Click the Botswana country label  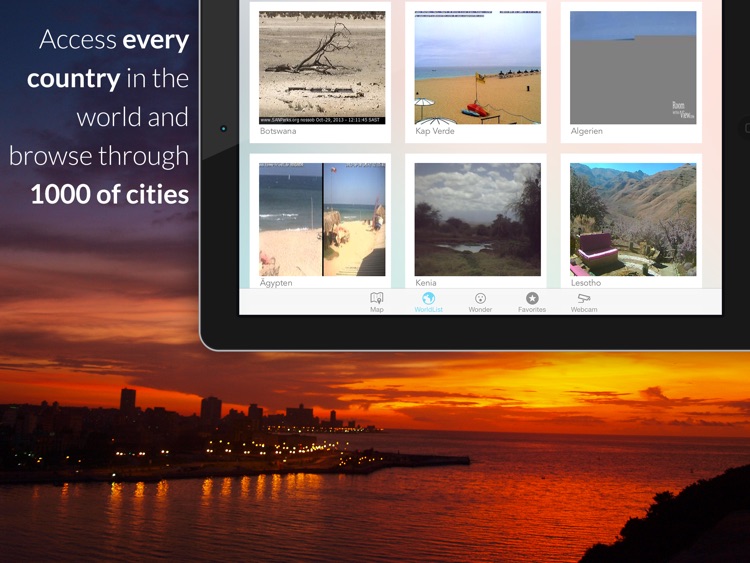click(x=278, y=131)
